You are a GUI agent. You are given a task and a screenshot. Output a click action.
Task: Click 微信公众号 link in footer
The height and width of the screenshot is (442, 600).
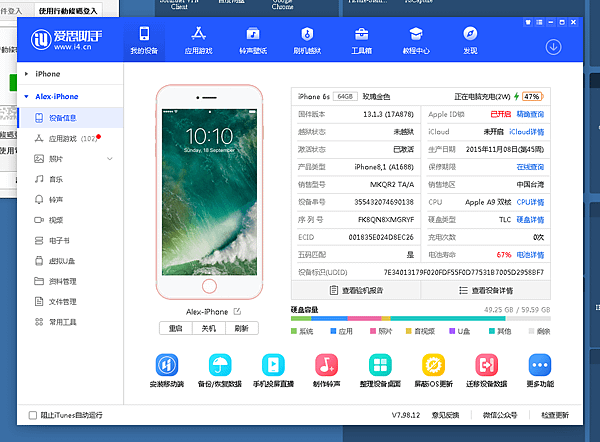[x=500, y=415]
